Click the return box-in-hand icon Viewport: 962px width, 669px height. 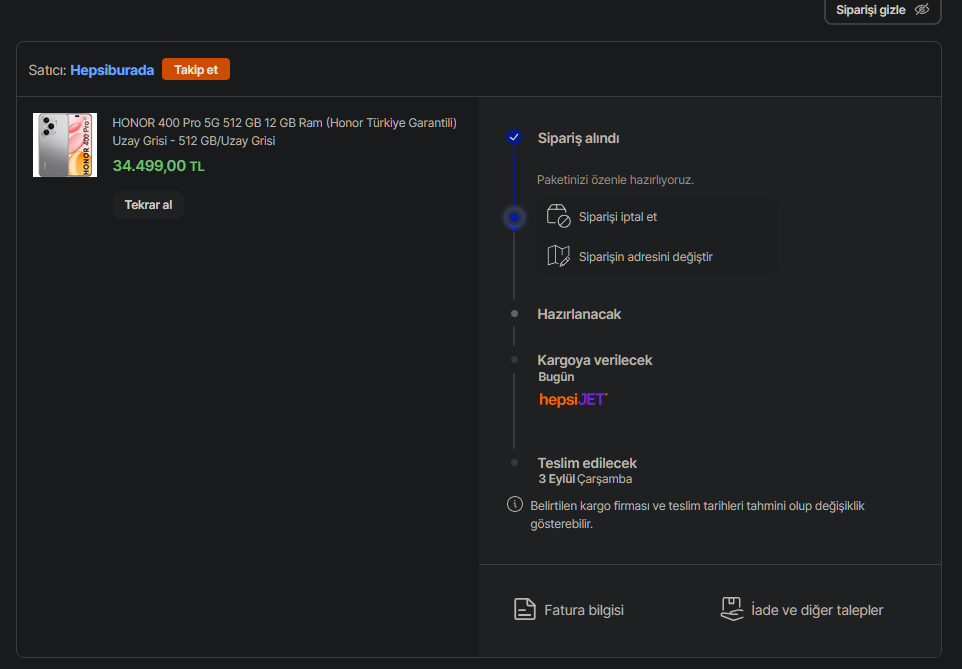coord(733,609)
